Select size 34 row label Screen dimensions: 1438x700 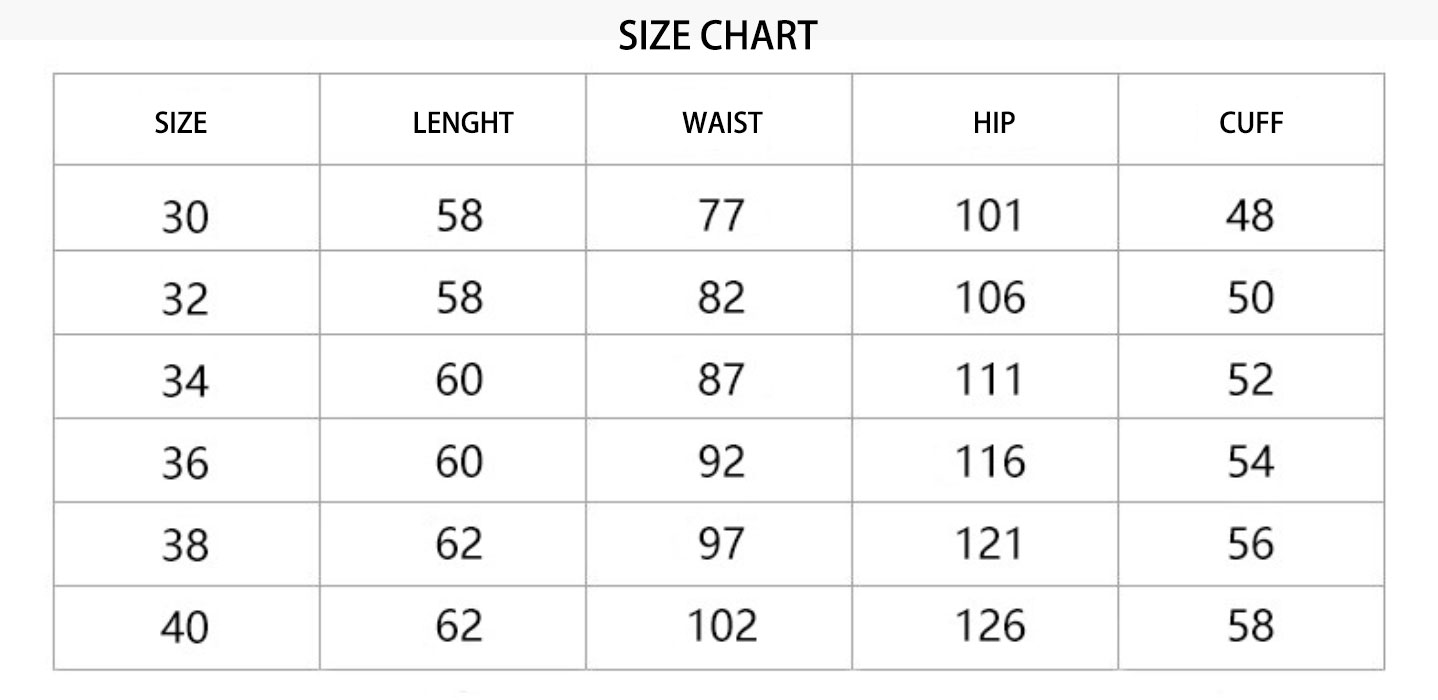pyautogui.click(x=185, y=381)
